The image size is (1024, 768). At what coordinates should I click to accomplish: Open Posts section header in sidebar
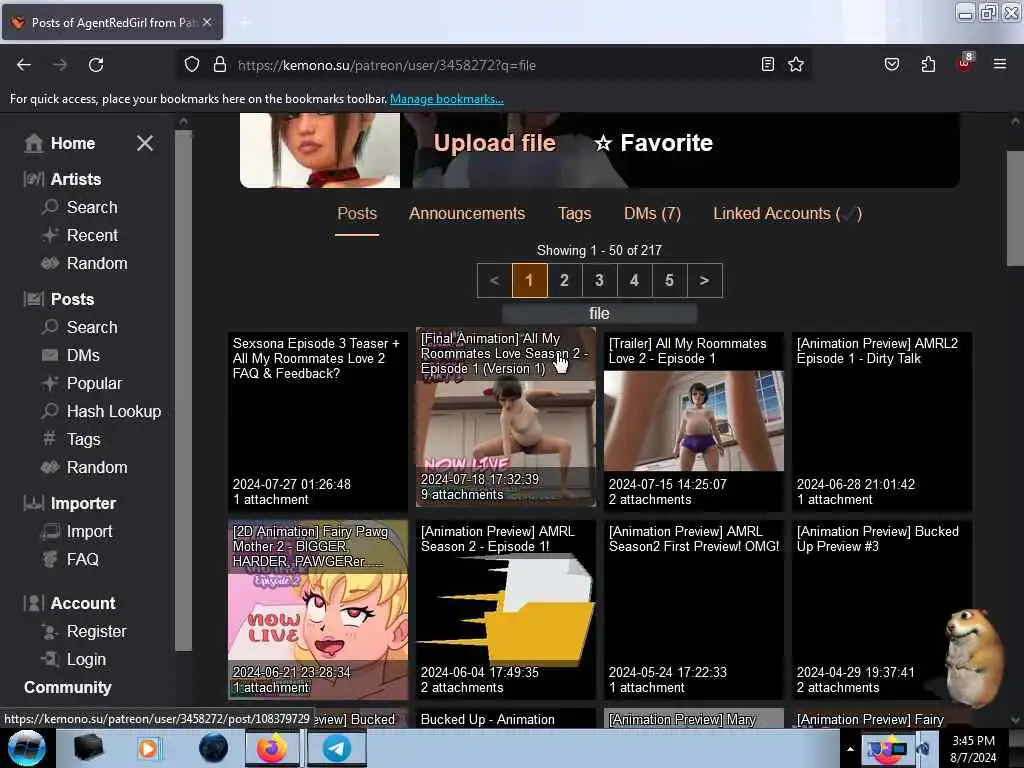(59, 299)
